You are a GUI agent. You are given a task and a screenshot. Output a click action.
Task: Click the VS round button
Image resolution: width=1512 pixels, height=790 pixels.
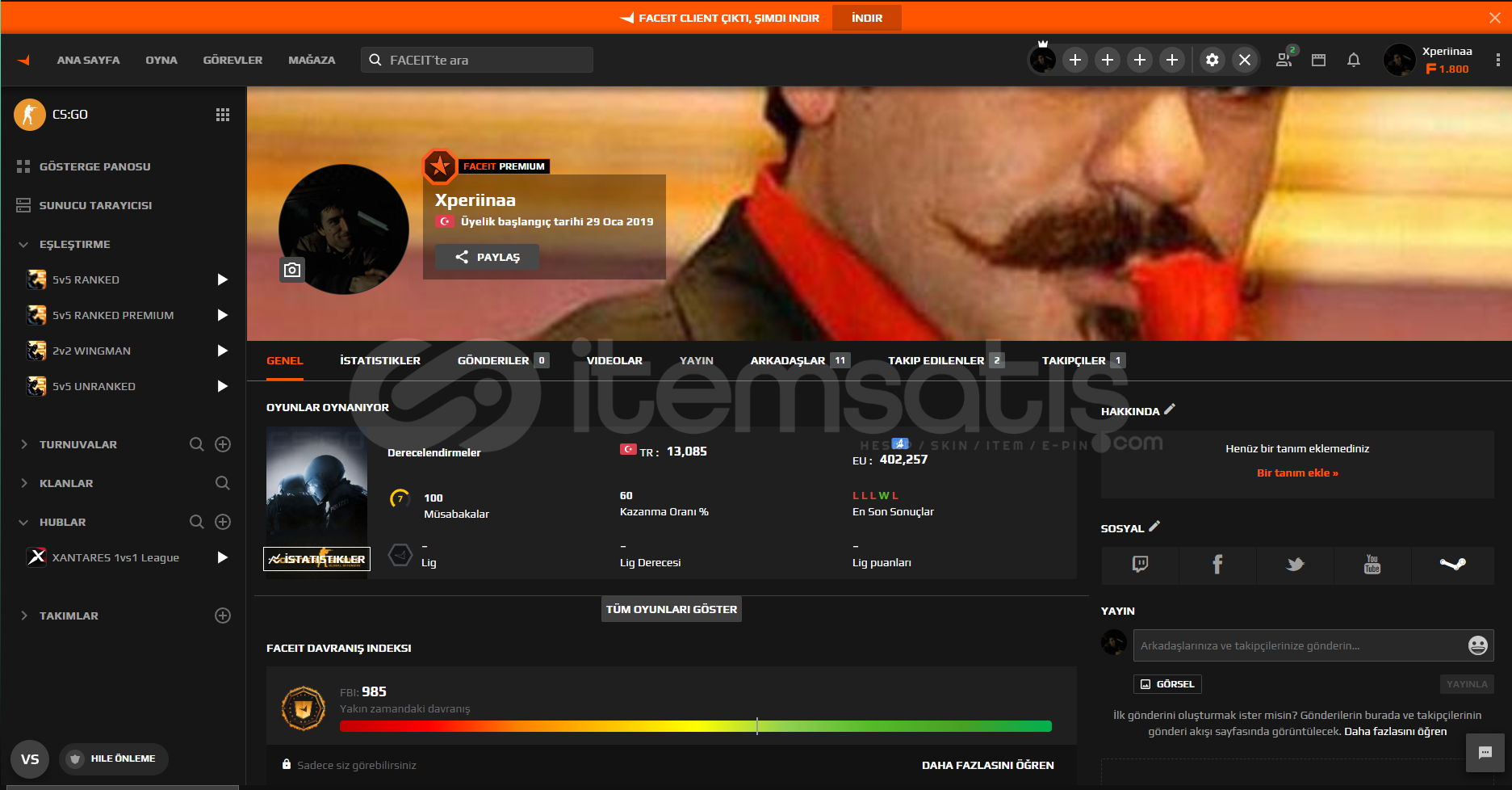click(x=30, y=759)
